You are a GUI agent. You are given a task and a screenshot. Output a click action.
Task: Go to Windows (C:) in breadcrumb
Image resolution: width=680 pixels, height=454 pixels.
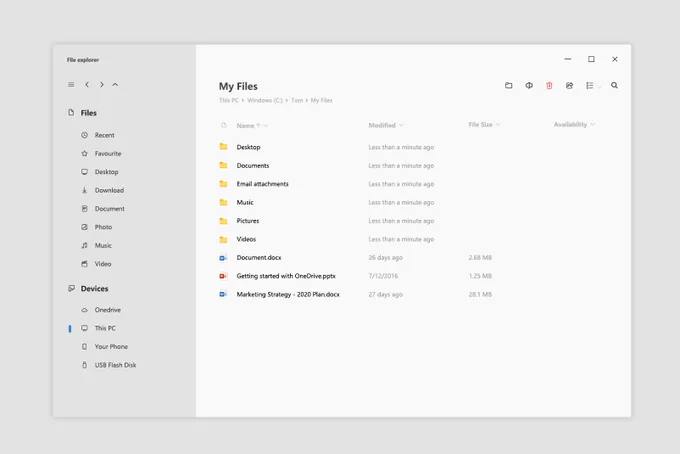[265, 100]
